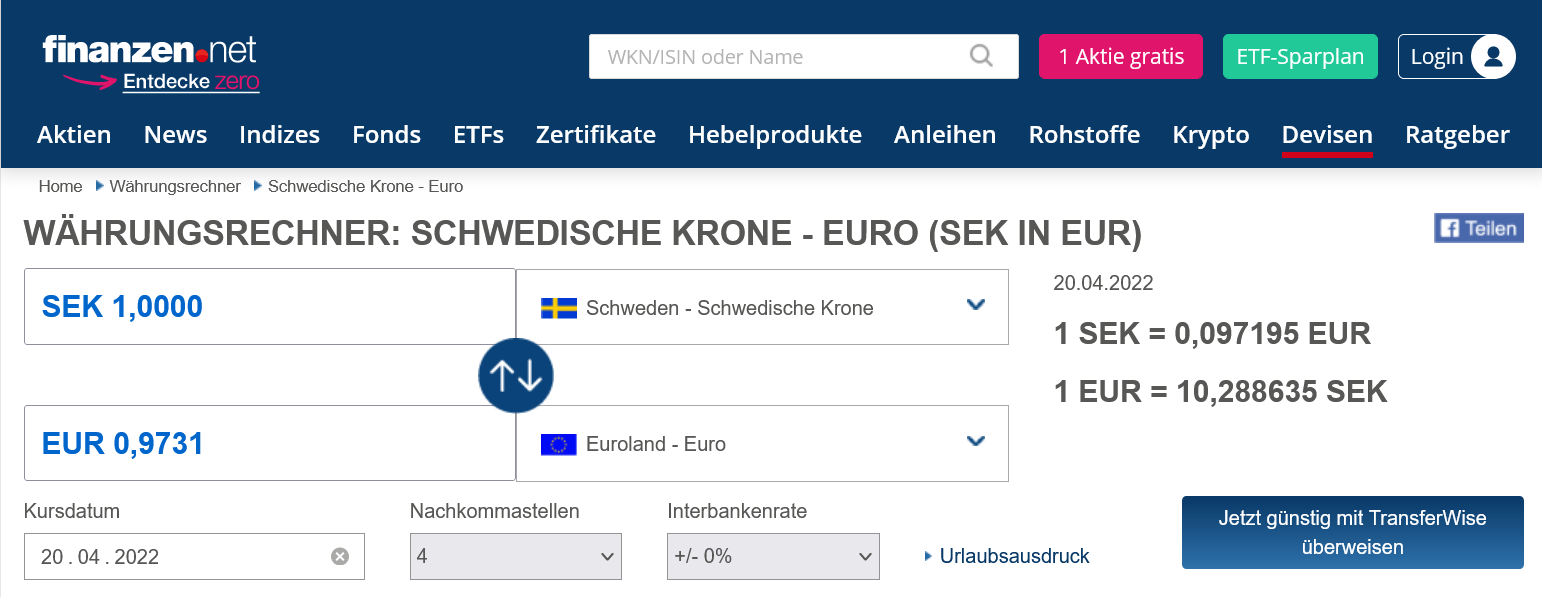Expand the Euroland - Euro currency dropdown
Viewport: 1542px width, 597px height.
[x=976, y=442]
